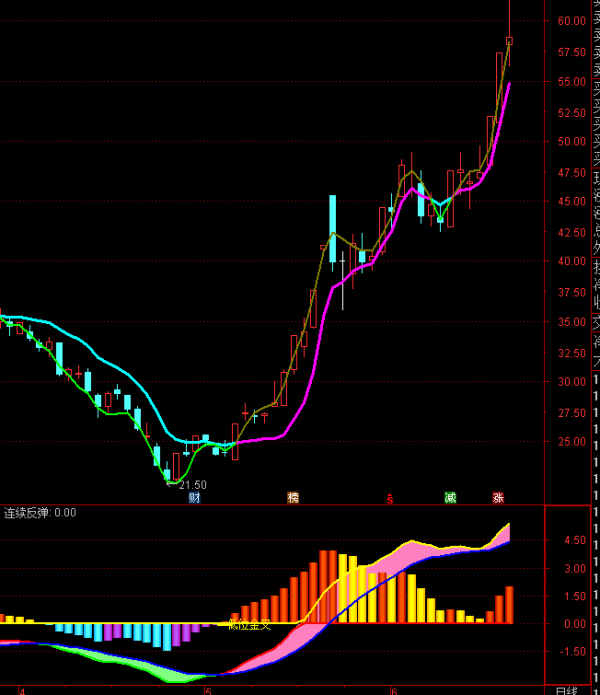600x695 pixels.
Task: Click the 40.00 price axis label
Action: (x=572, y=262)
